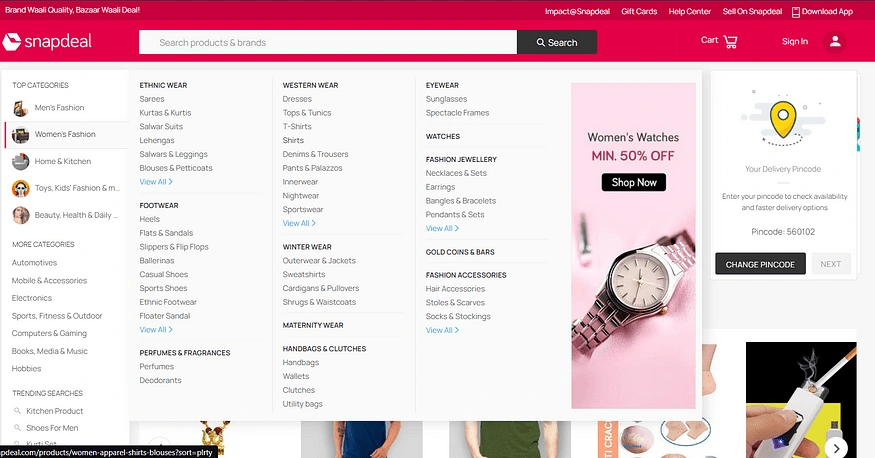Screen dimensions: 875x458
Task: Click the Shop Now button on watches banner
Action: (633, 182)
